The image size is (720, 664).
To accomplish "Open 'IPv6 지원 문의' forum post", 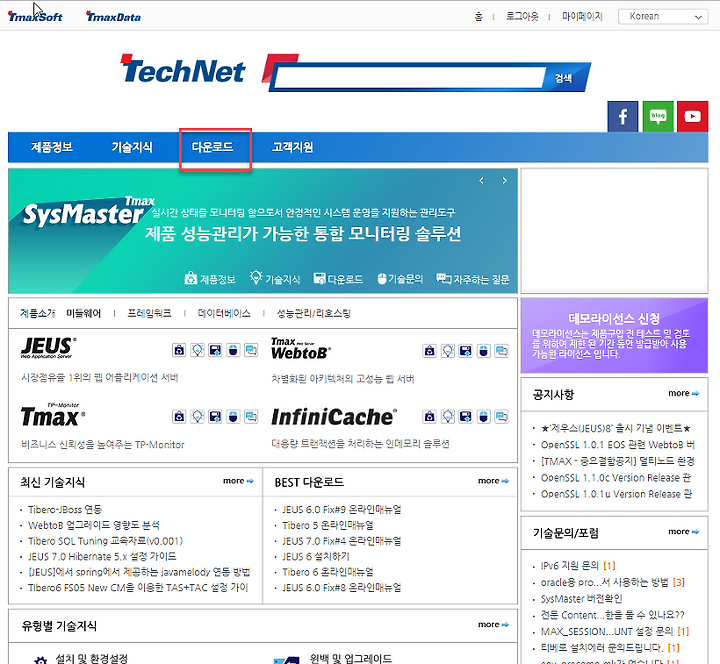I will [570, 565].
